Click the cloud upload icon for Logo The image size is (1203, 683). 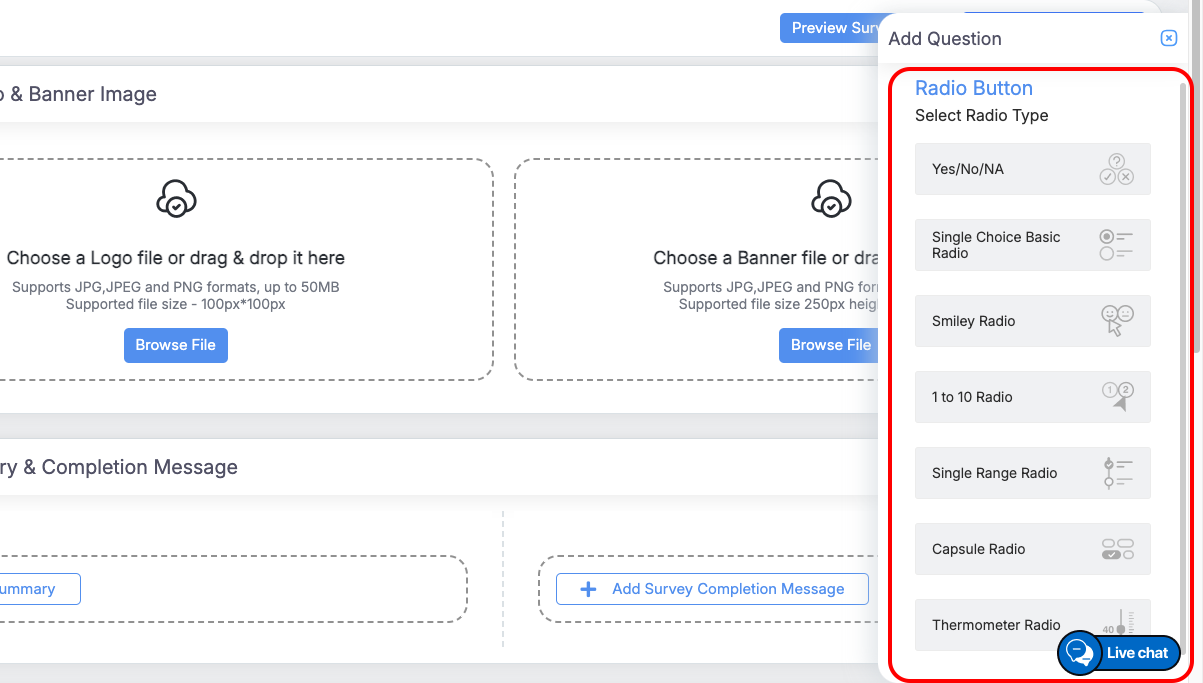[176, 199]
